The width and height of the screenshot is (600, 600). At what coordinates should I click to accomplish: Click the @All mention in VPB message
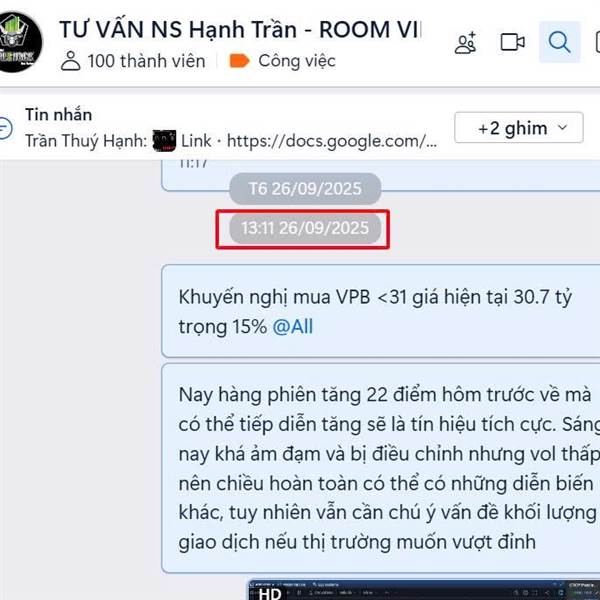[x=293, y=327]
